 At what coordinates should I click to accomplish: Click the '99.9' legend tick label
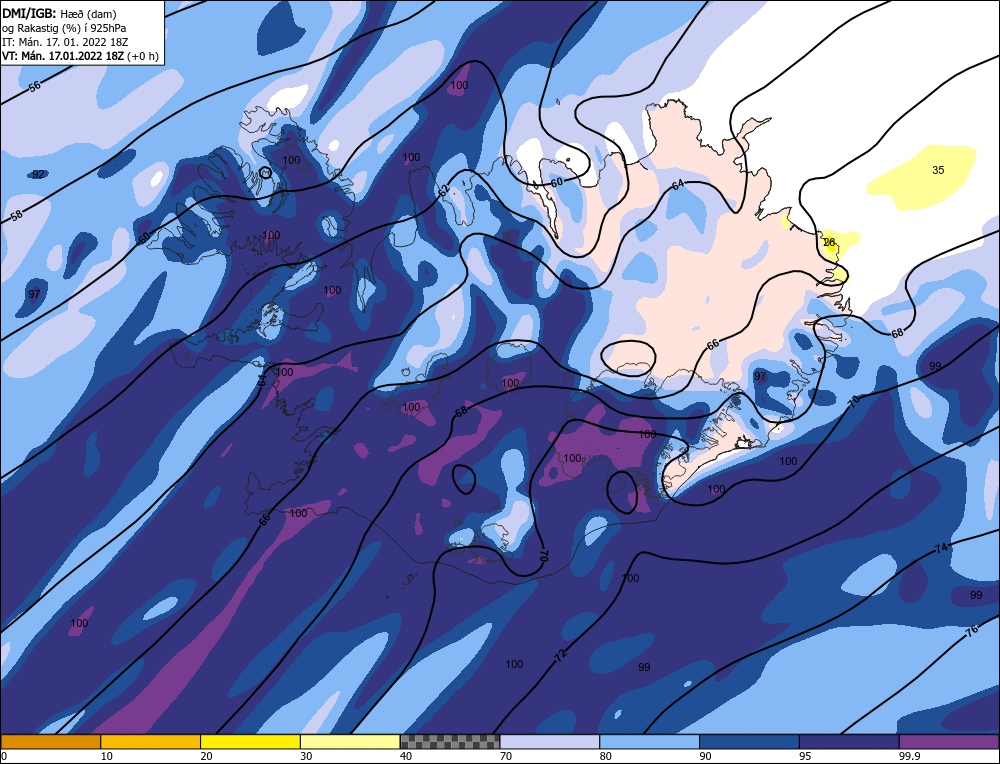coord(909,756)
